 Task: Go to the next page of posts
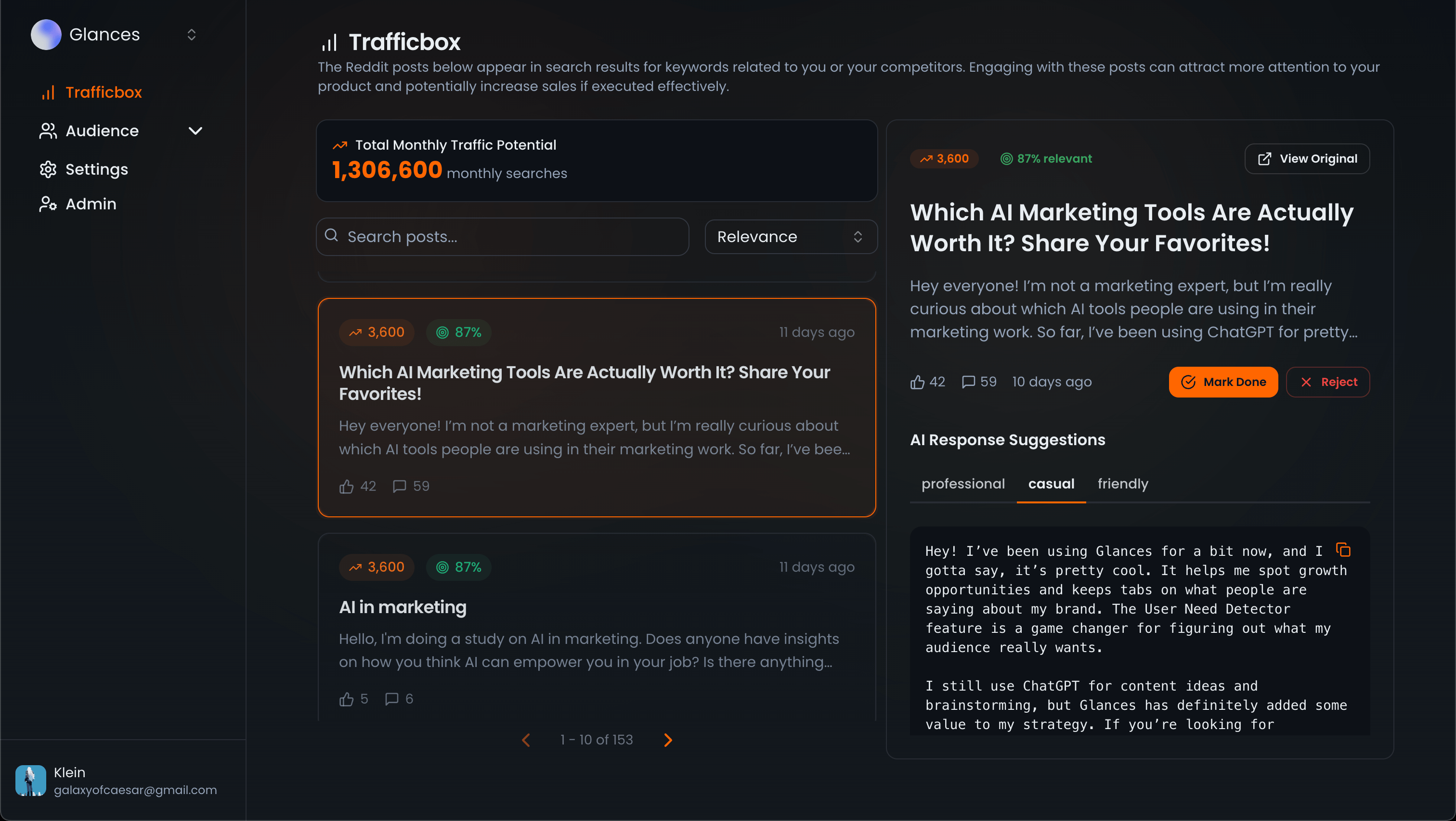tap(667, 740)
